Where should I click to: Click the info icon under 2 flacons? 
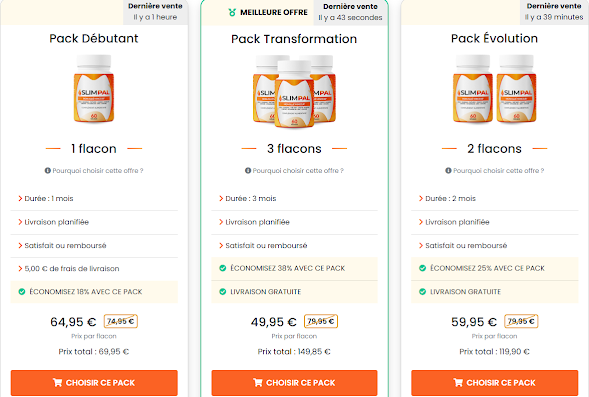(x=448, y=171)
